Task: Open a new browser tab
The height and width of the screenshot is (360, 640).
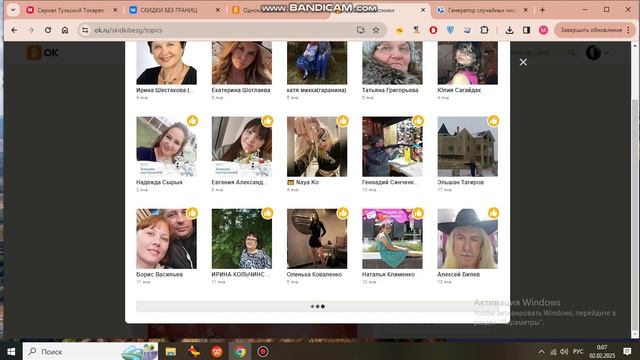Action: click(542, 10)
